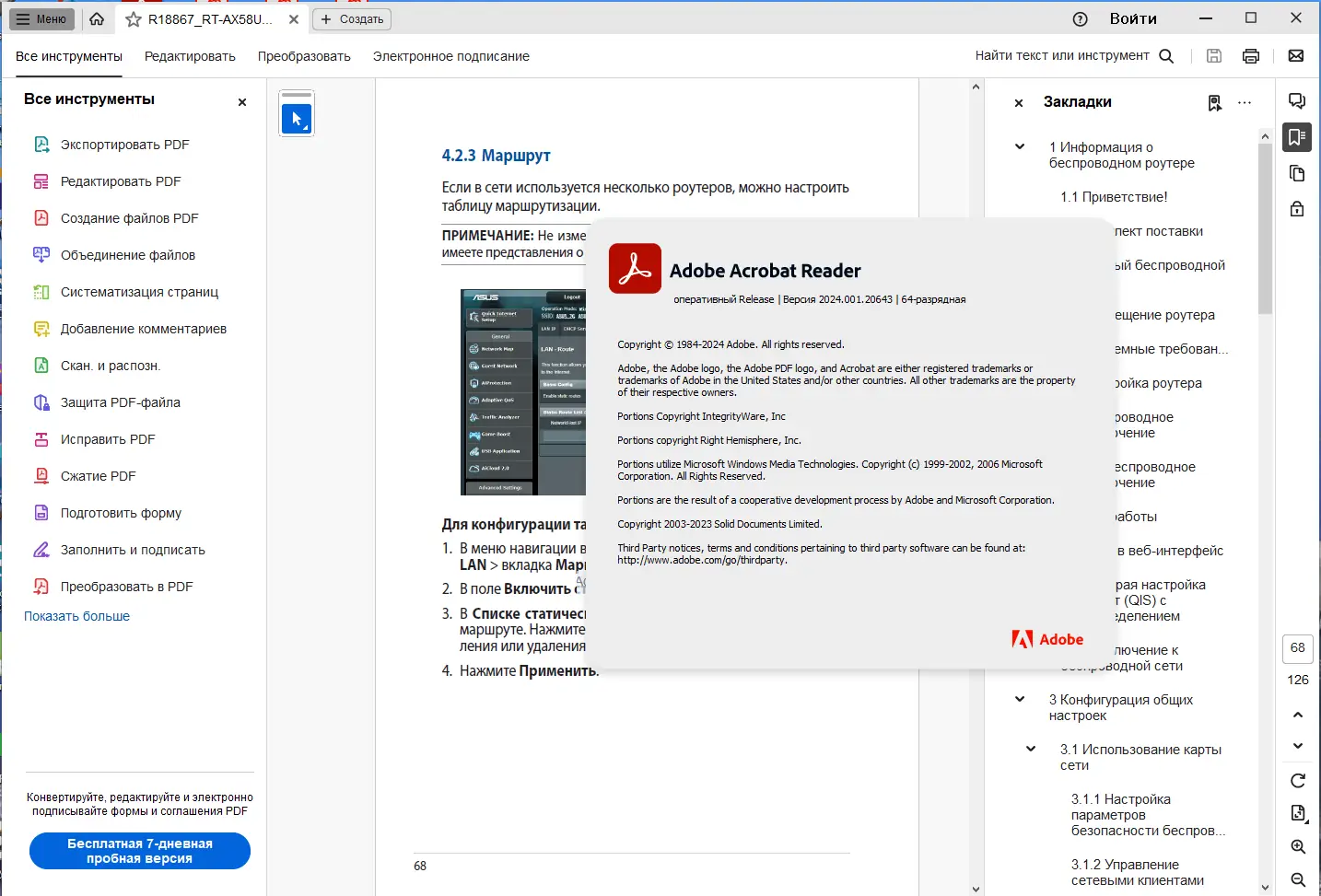The height and width of the screenshot is (896, 1321).
Task: Zoom in with magnifier plus icon
Action: (x=1297, y=847)
